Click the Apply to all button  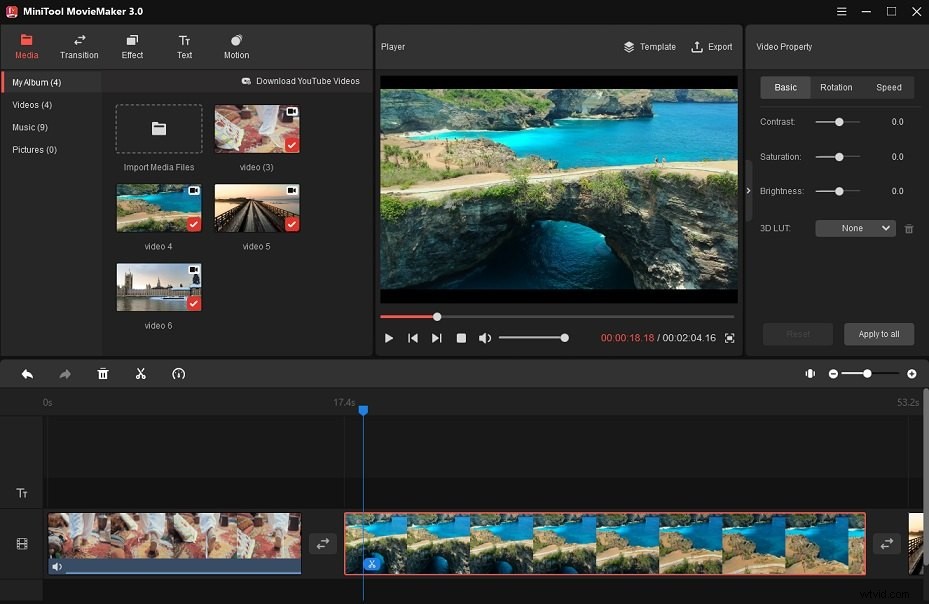pyautogui.click(x=879, y=334)
